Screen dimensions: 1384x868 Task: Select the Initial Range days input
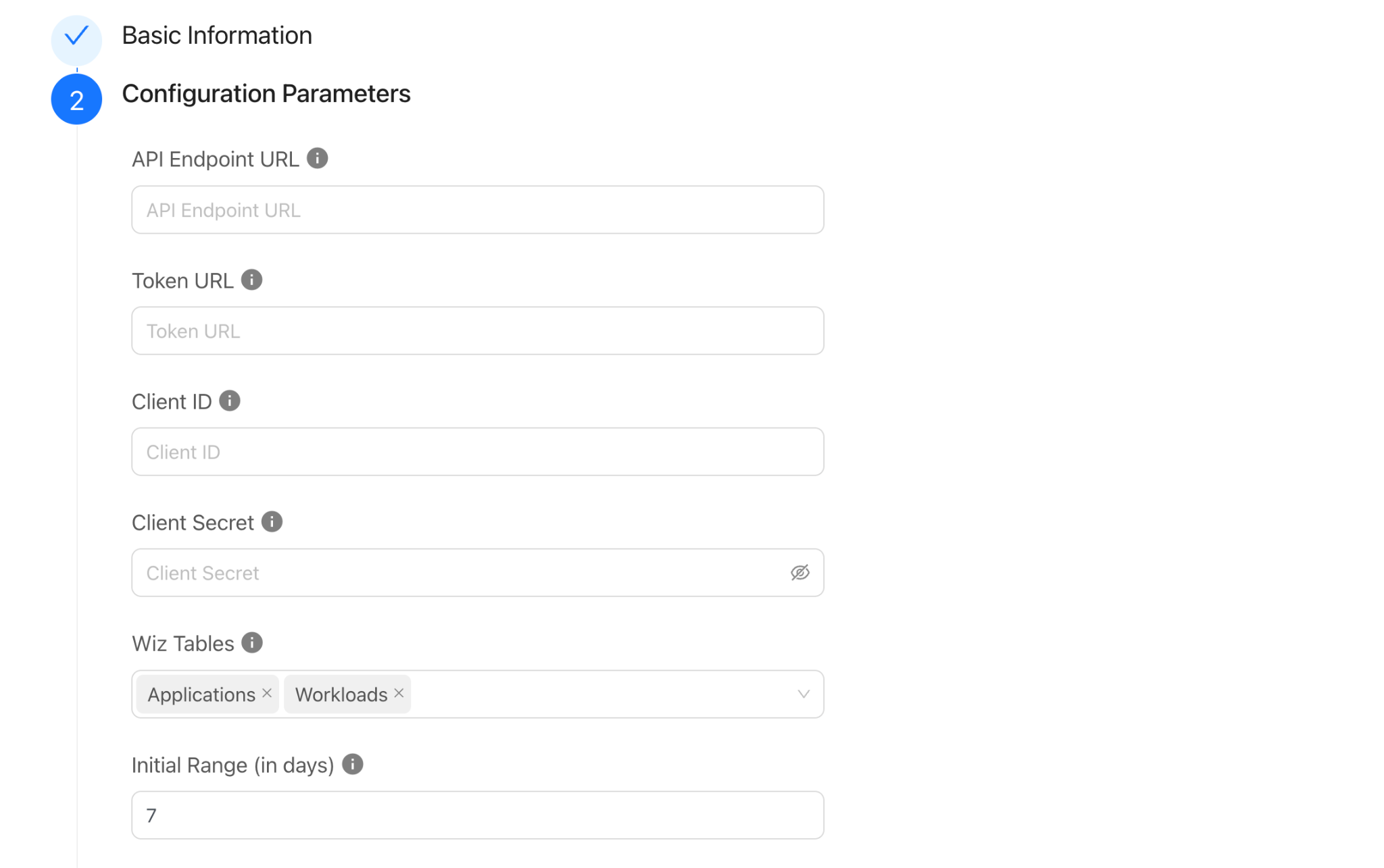click(x=478, y=815)
